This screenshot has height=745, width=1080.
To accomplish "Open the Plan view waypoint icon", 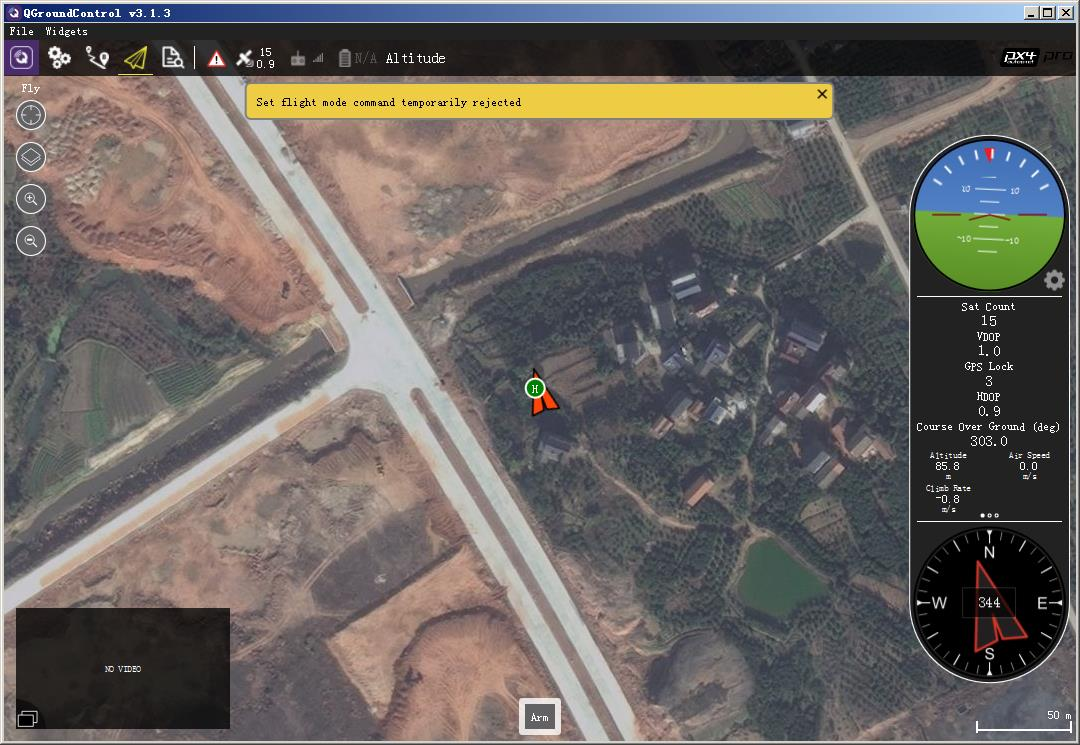I will (97, 58).
